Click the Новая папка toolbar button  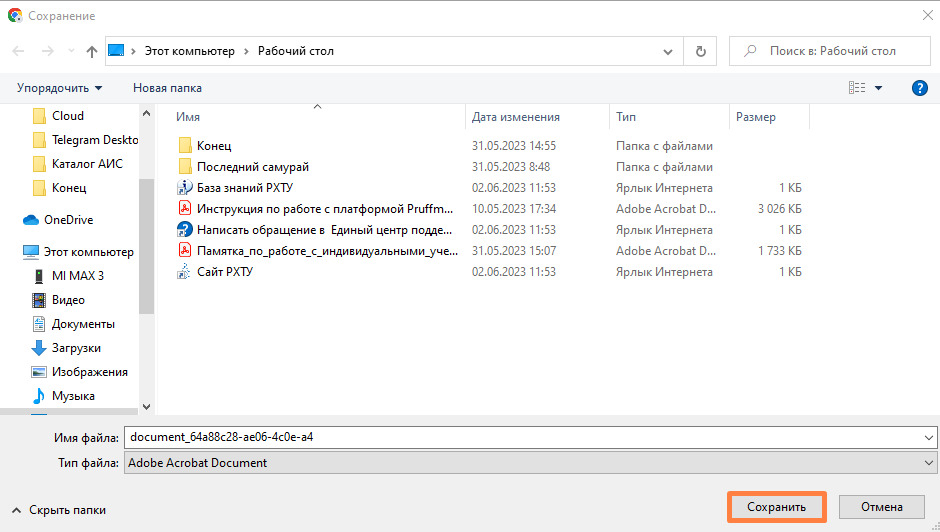[167, 88]
